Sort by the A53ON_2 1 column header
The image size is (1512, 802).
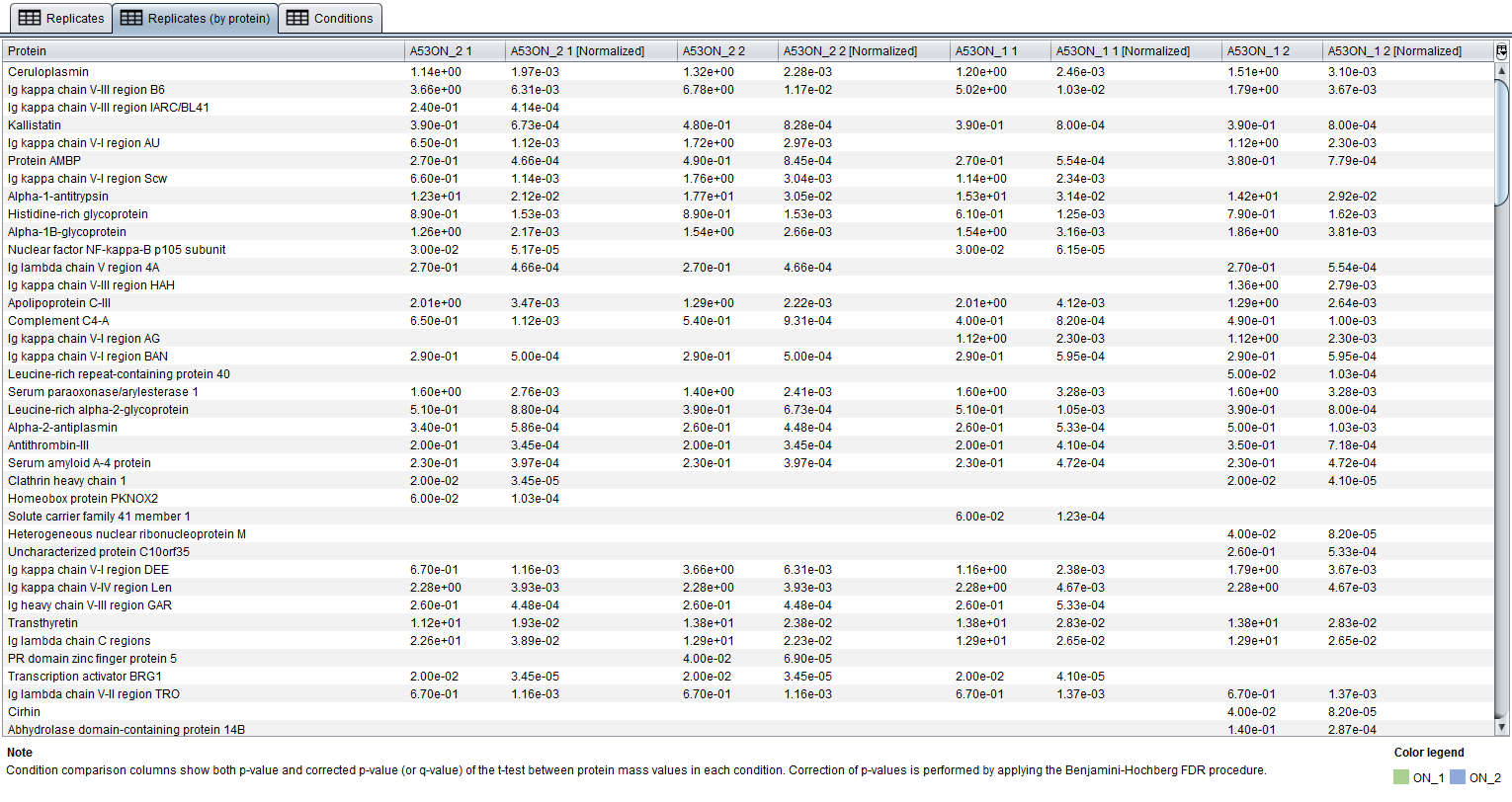coord(455,51)
